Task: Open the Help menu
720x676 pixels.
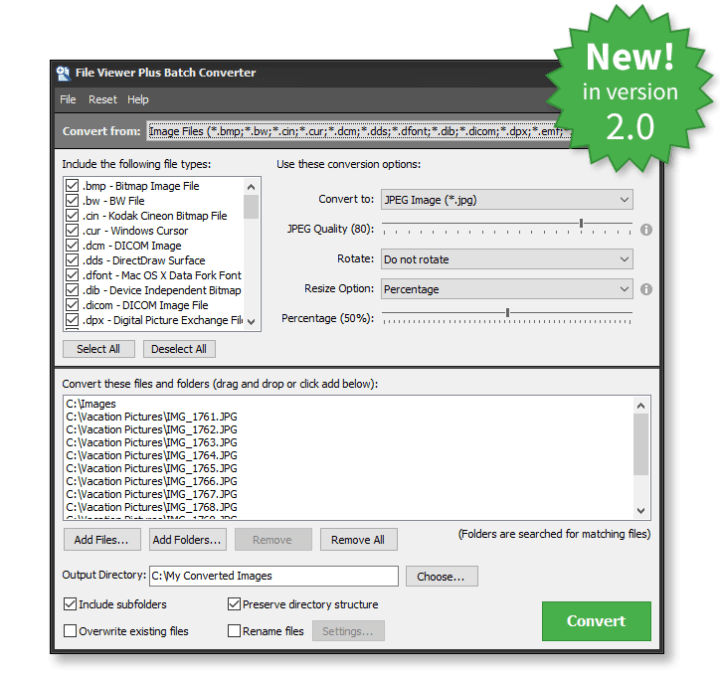Action: pos(138,99)
